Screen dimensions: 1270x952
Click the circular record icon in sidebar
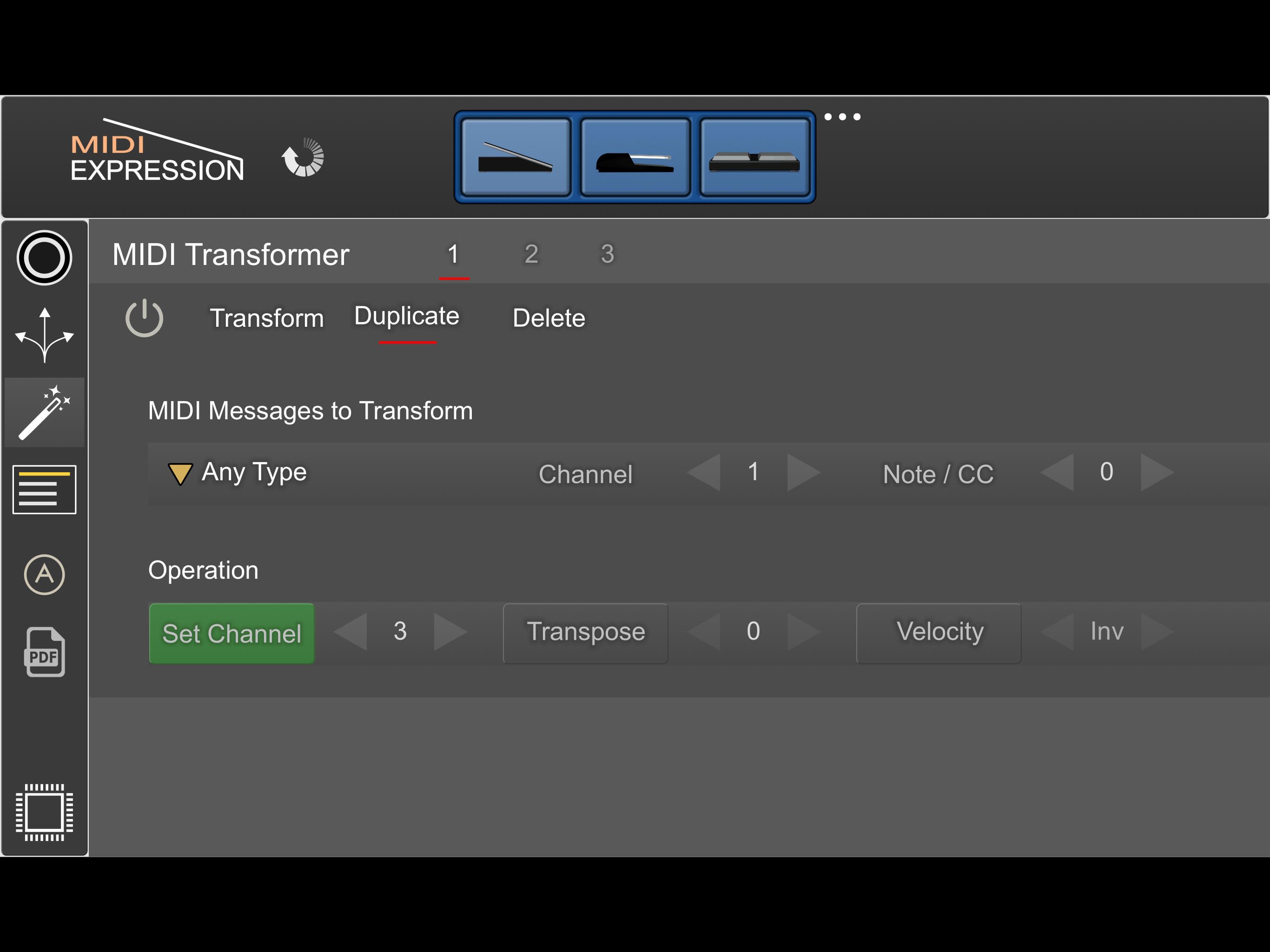click(x=44, y=258)
